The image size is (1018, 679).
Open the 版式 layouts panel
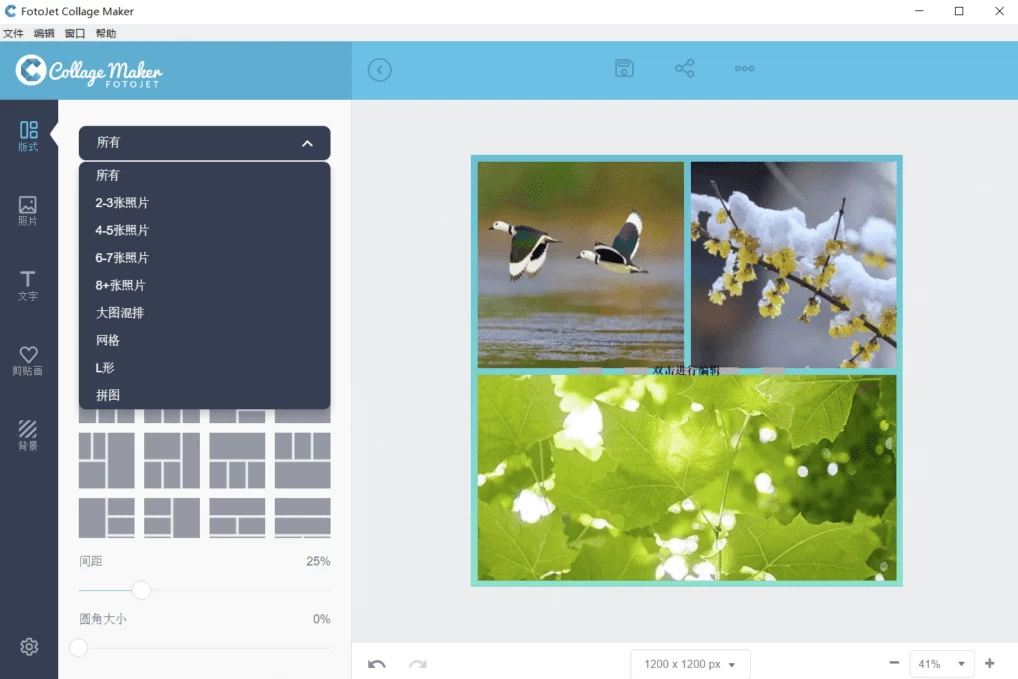[x=27, y=136]
